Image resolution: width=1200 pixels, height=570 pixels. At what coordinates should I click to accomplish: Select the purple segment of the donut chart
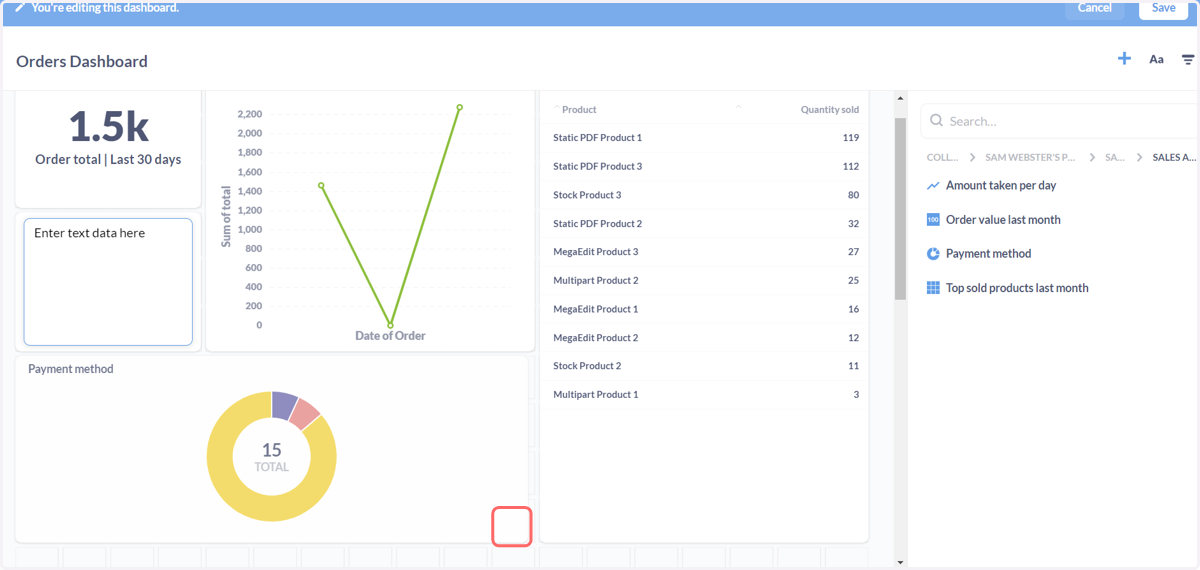pos(284,403)
